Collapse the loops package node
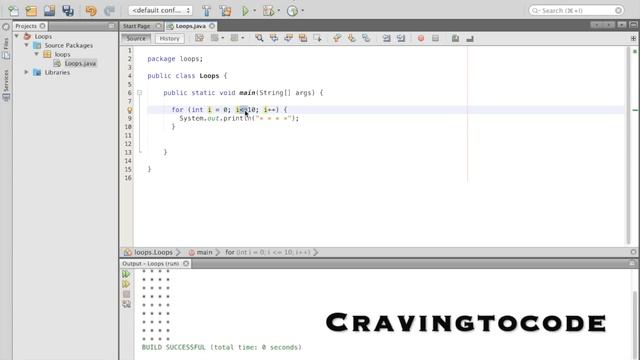Screen dimensions: 640x360 pos(37,54)
